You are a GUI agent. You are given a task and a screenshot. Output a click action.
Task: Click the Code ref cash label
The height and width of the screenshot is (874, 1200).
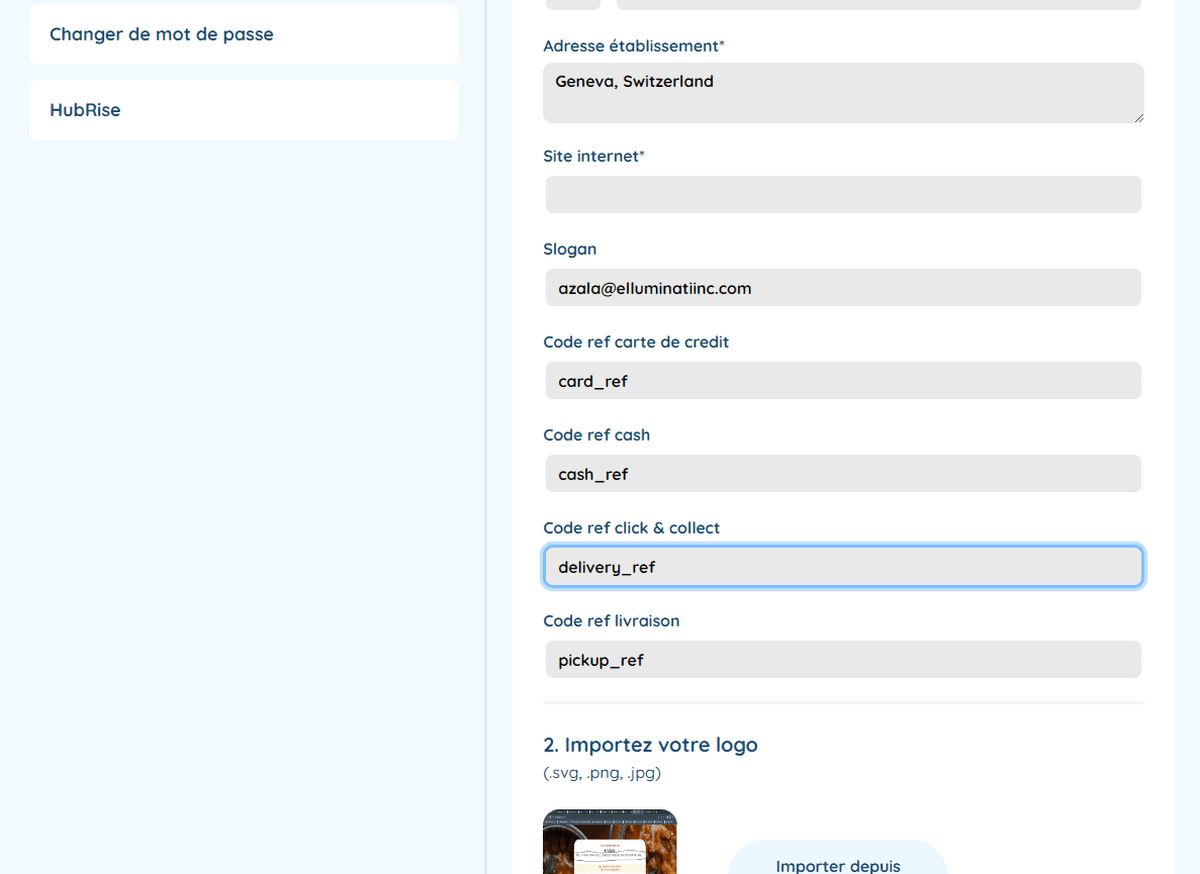point(596,435)
